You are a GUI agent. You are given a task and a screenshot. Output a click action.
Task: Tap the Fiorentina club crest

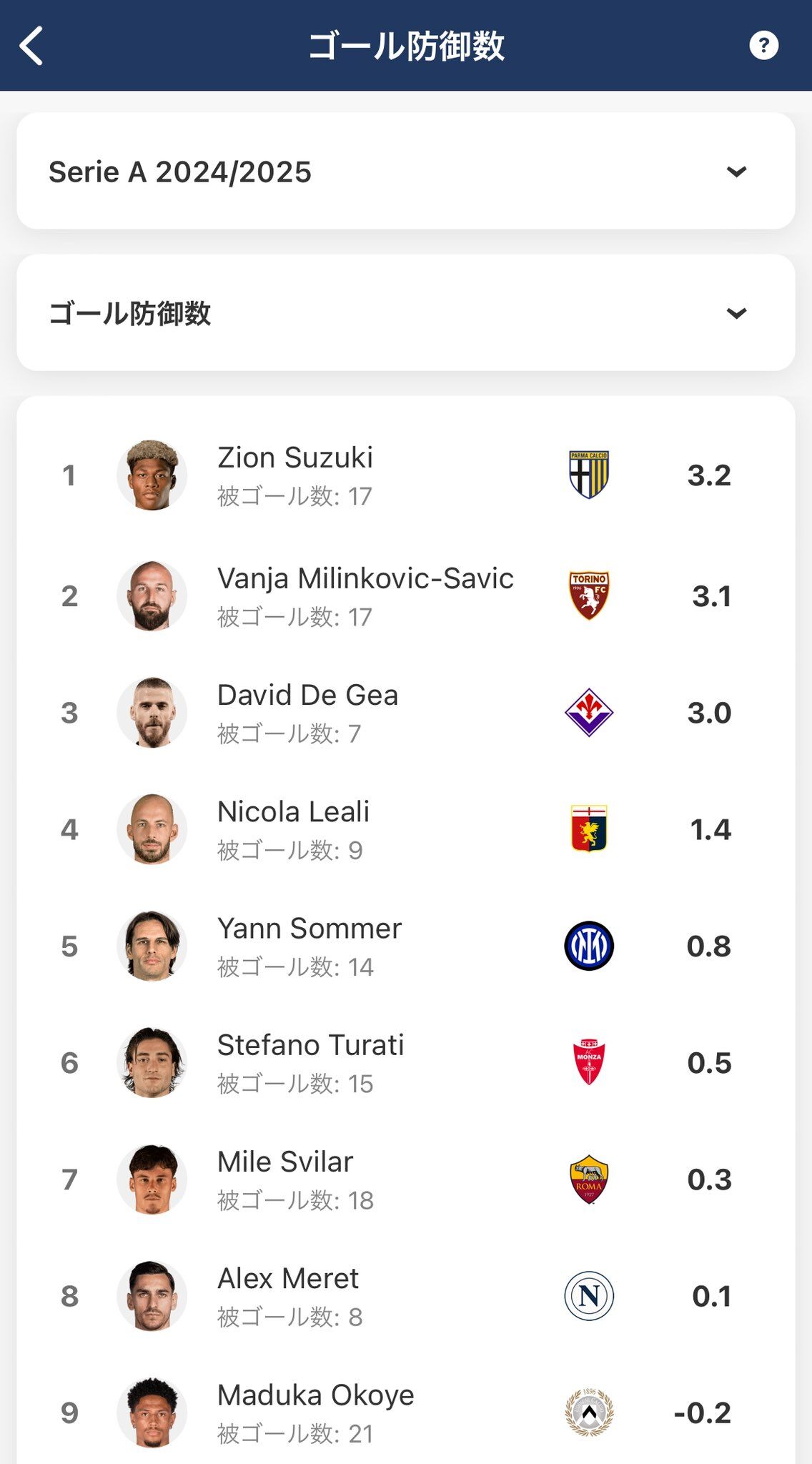coord(589,713)
